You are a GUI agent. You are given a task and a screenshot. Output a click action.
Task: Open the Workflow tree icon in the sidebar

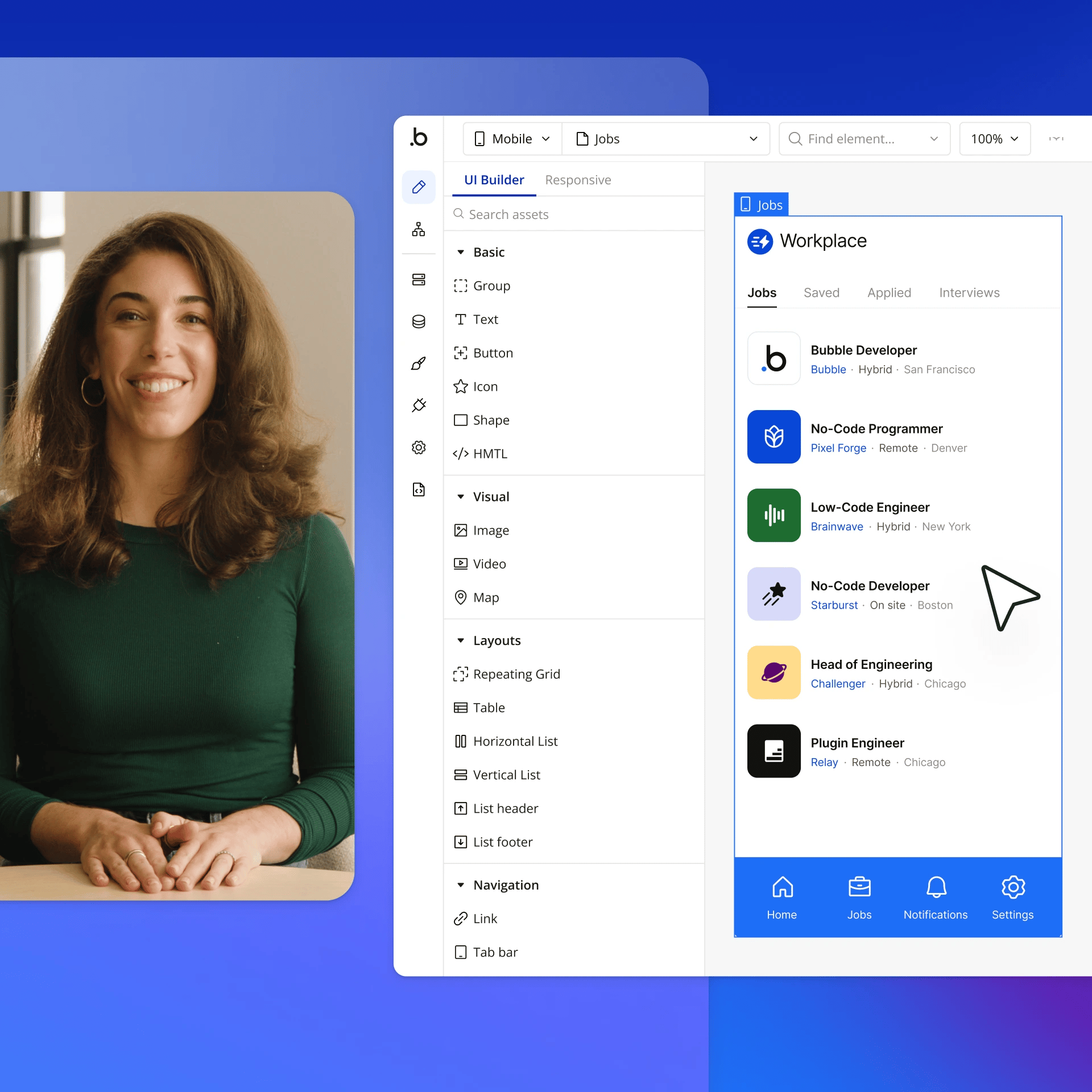pos(419,229)
